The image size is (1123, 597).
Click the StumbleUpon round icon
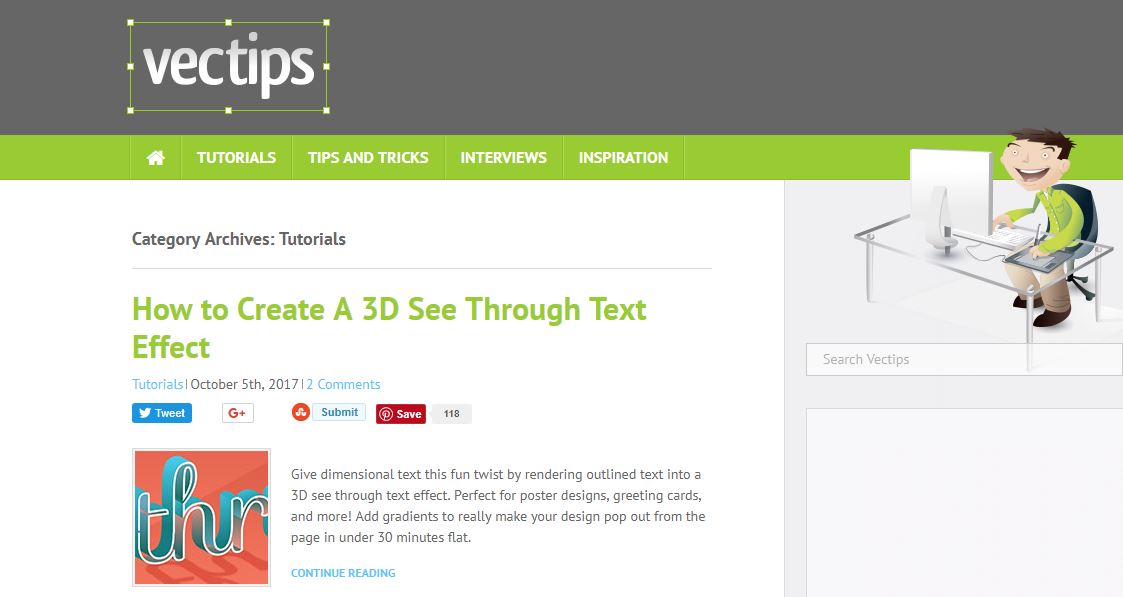(301, 412)
